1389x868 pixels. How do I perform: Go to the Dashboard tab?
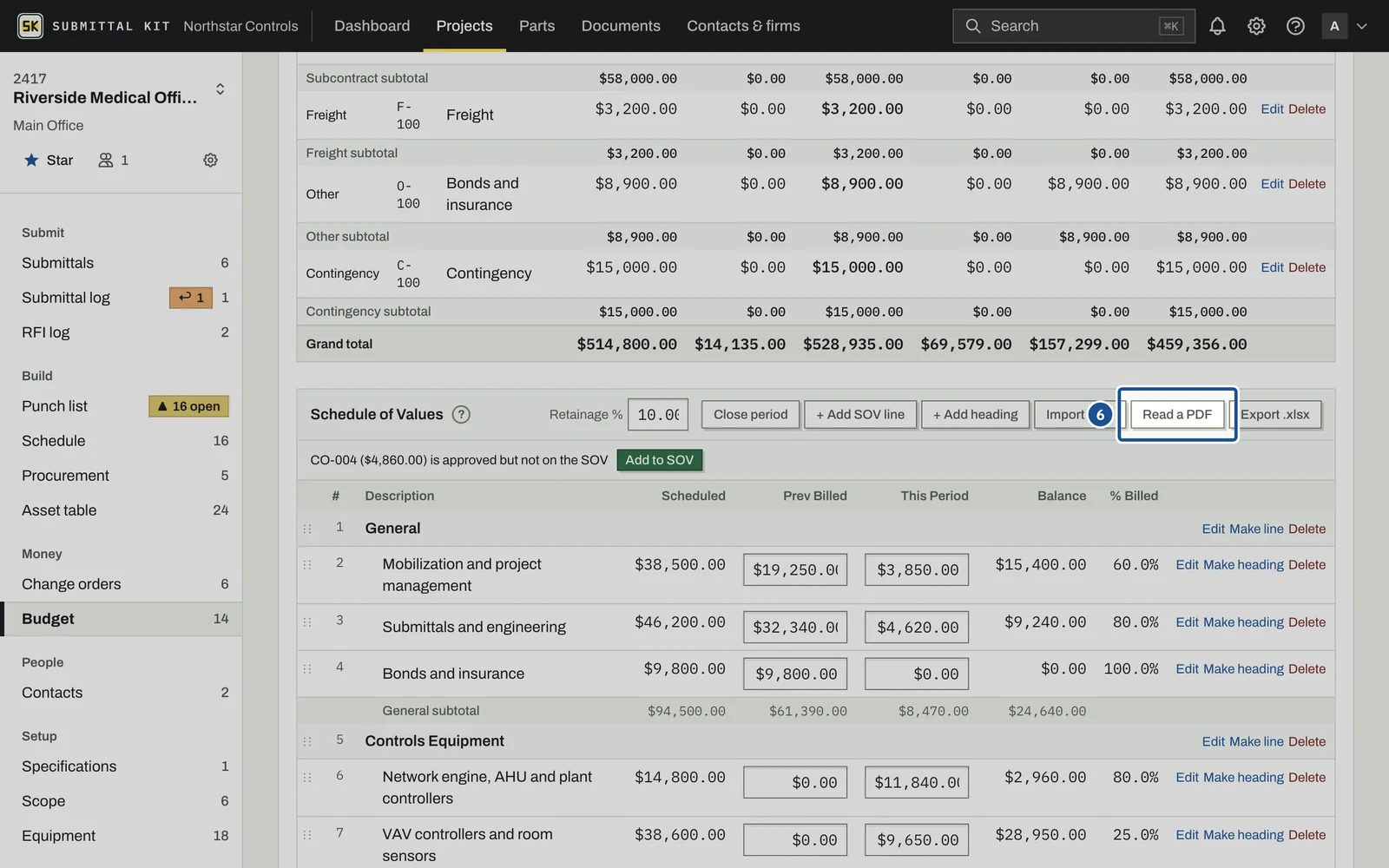pos(372,26)
